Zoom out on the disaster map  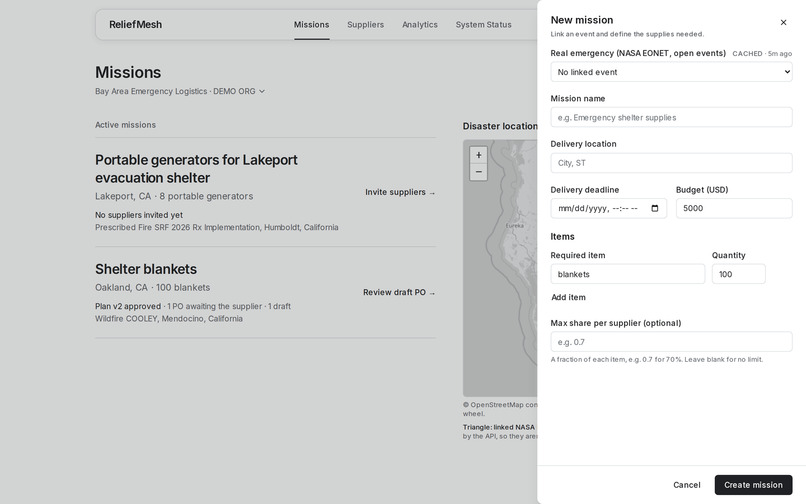click(479, 172)
